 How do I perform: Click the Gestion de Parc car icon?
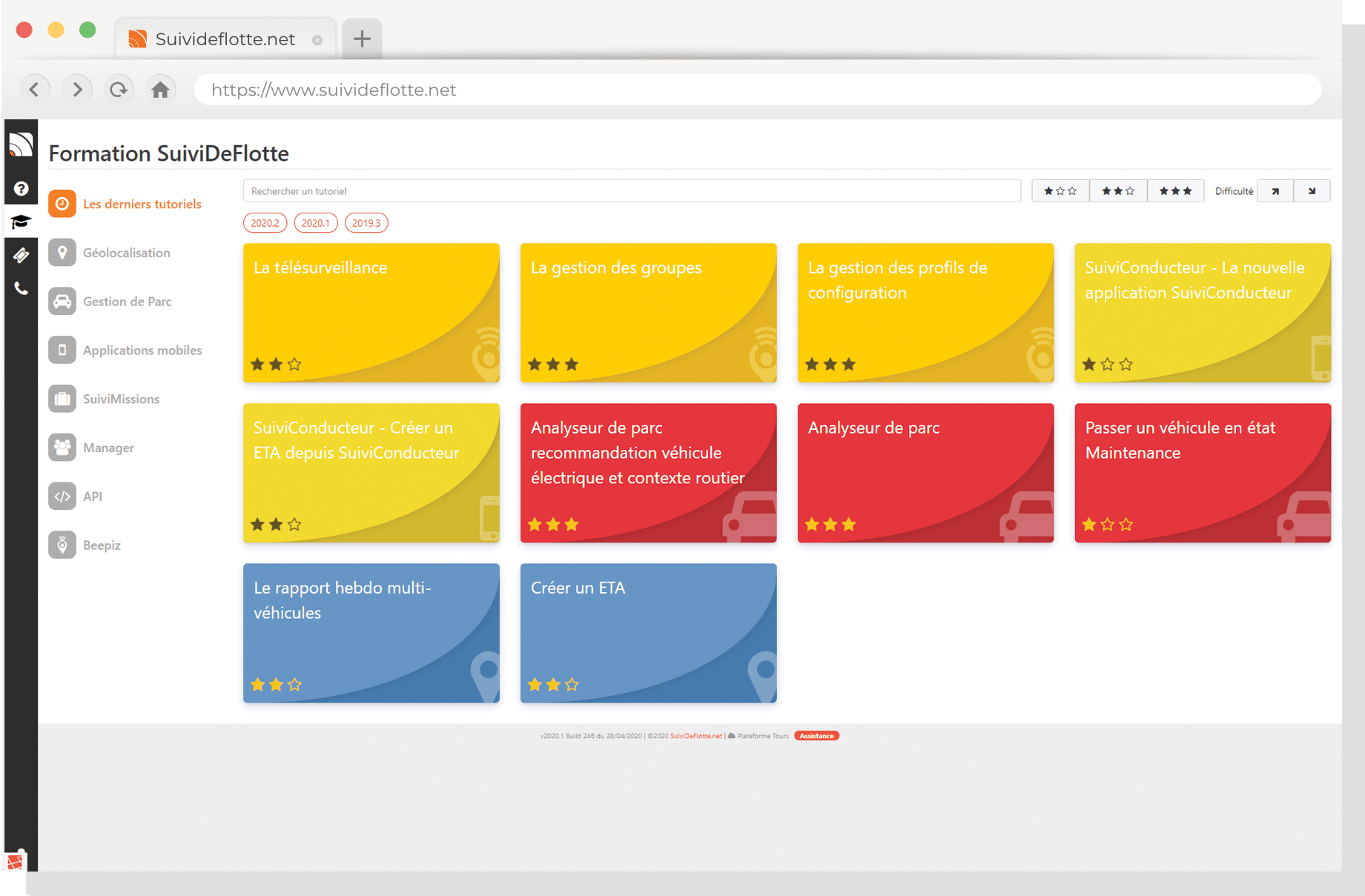(62, 302)
